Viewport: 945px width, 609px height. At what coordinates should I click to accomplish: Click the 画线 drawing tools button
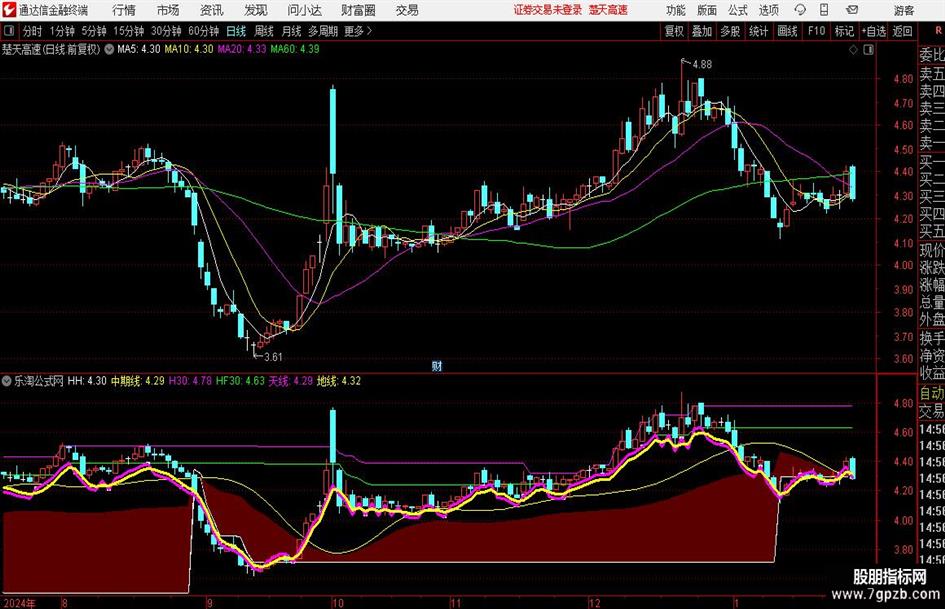coord(787,31)
